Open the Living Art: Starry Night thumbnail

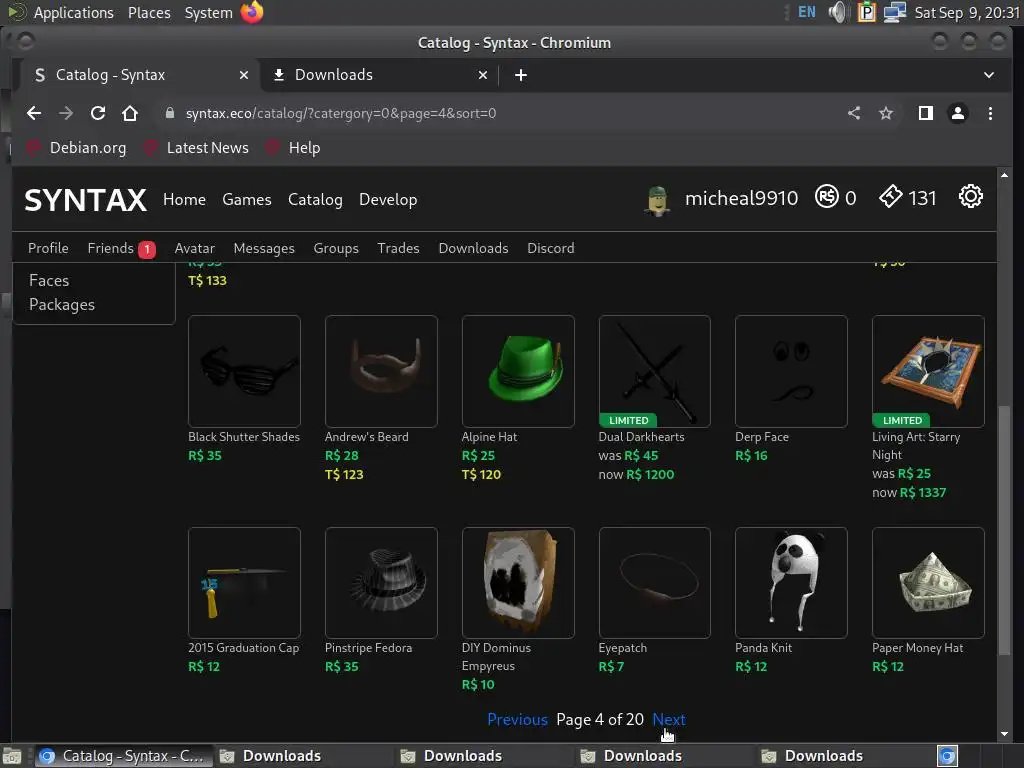[928, 371]
